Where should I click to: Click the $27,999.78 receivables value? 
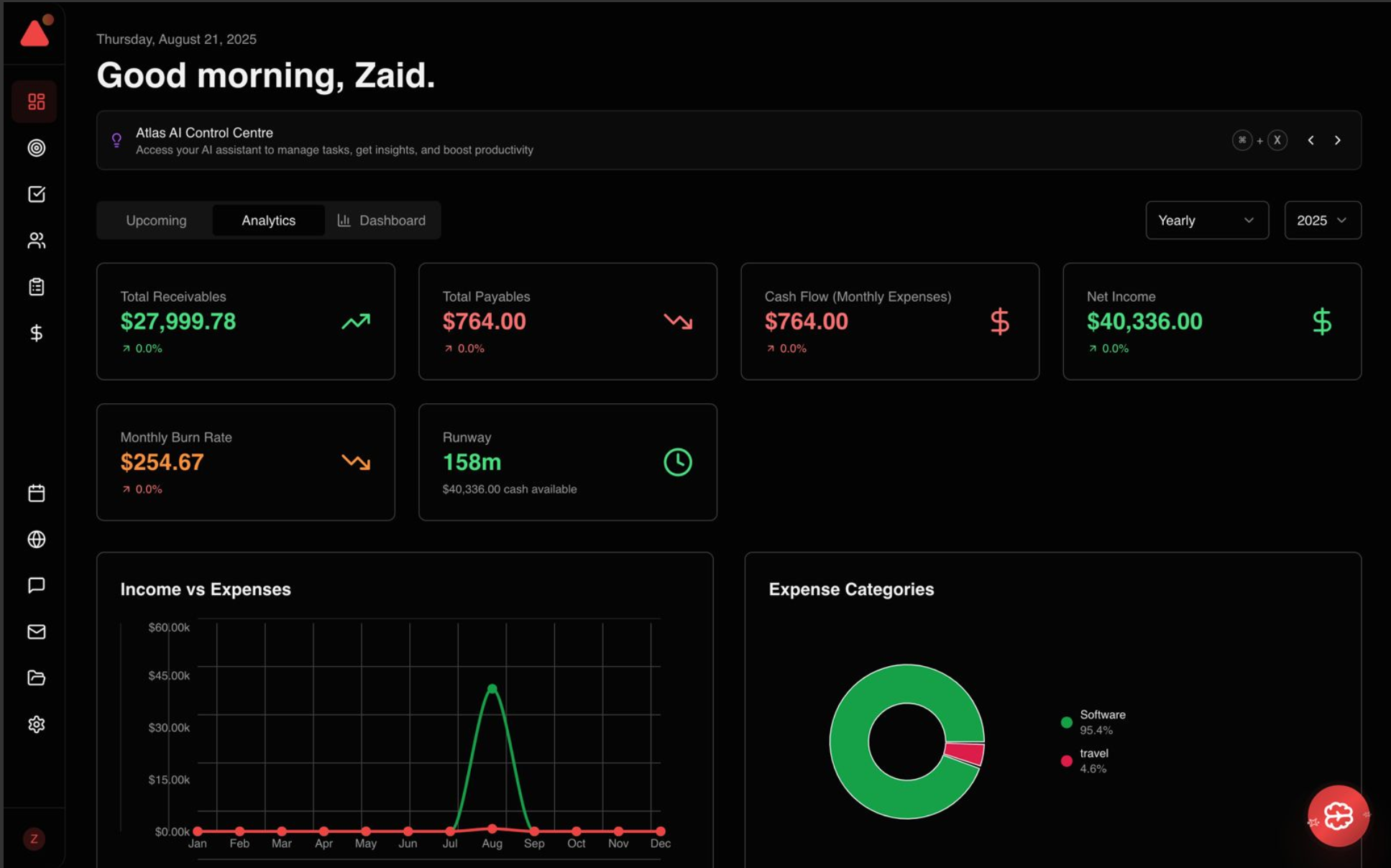(178, 321)
